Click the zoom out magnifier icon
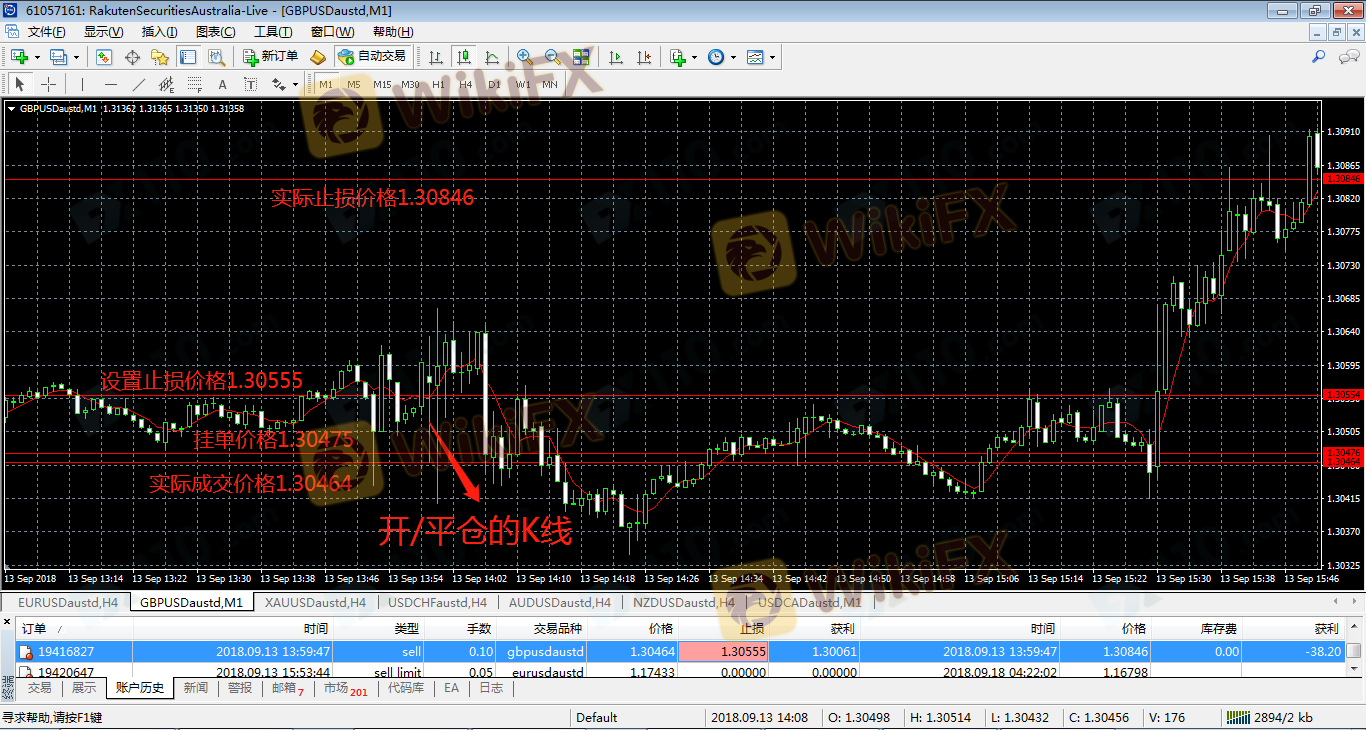The height and width of the screenshot is (730, 1366). [552, 57]
